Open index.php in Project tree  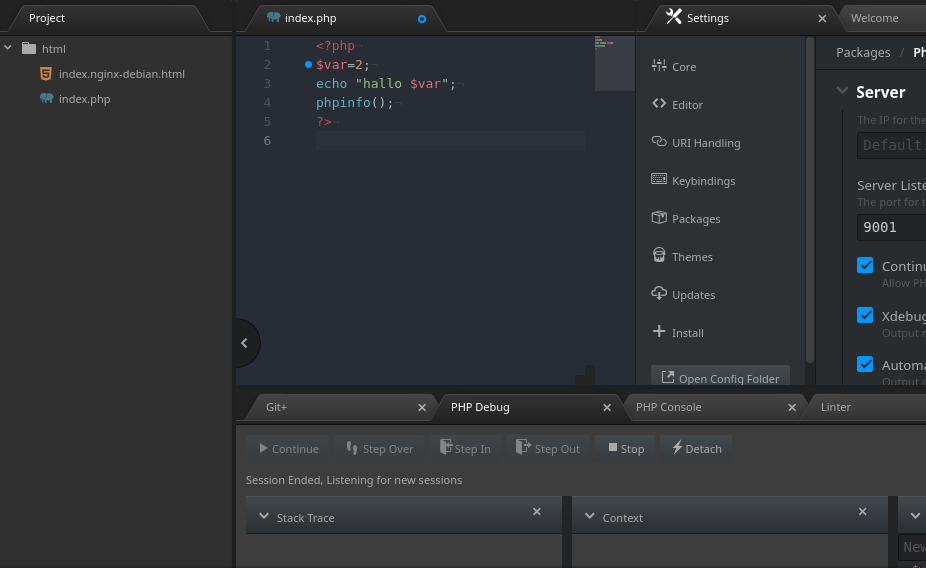pyautogui.click(x=84, y=99)
